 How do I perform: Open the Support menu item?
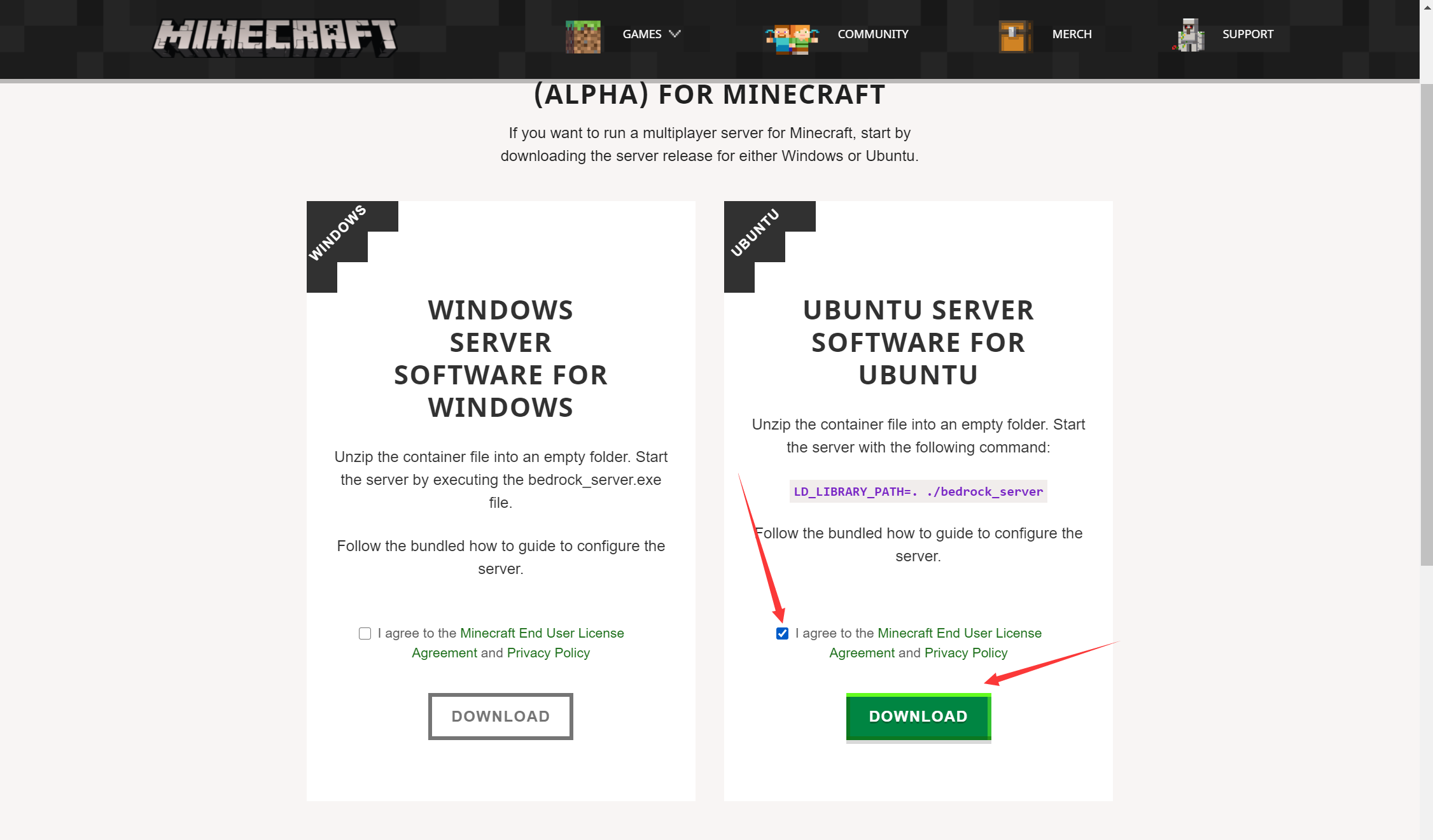tap(1248, 34)
